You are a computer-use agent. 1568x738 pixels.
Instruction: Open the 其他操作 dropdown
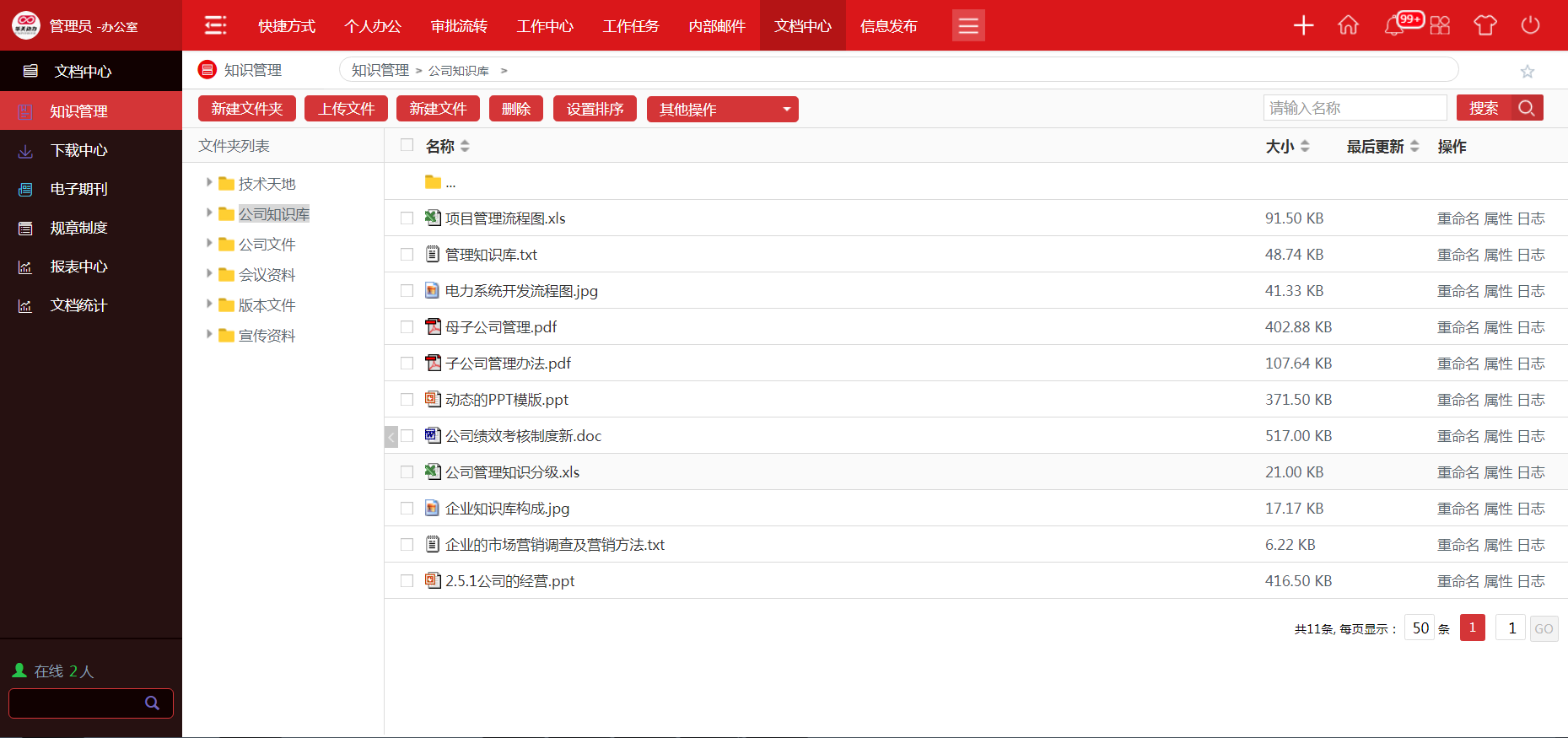[722, 109]
